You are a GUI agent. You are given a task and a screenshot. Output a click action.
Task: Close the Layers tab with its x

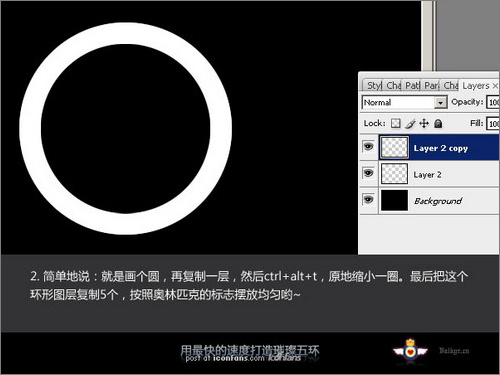click(x=495, y=86)
